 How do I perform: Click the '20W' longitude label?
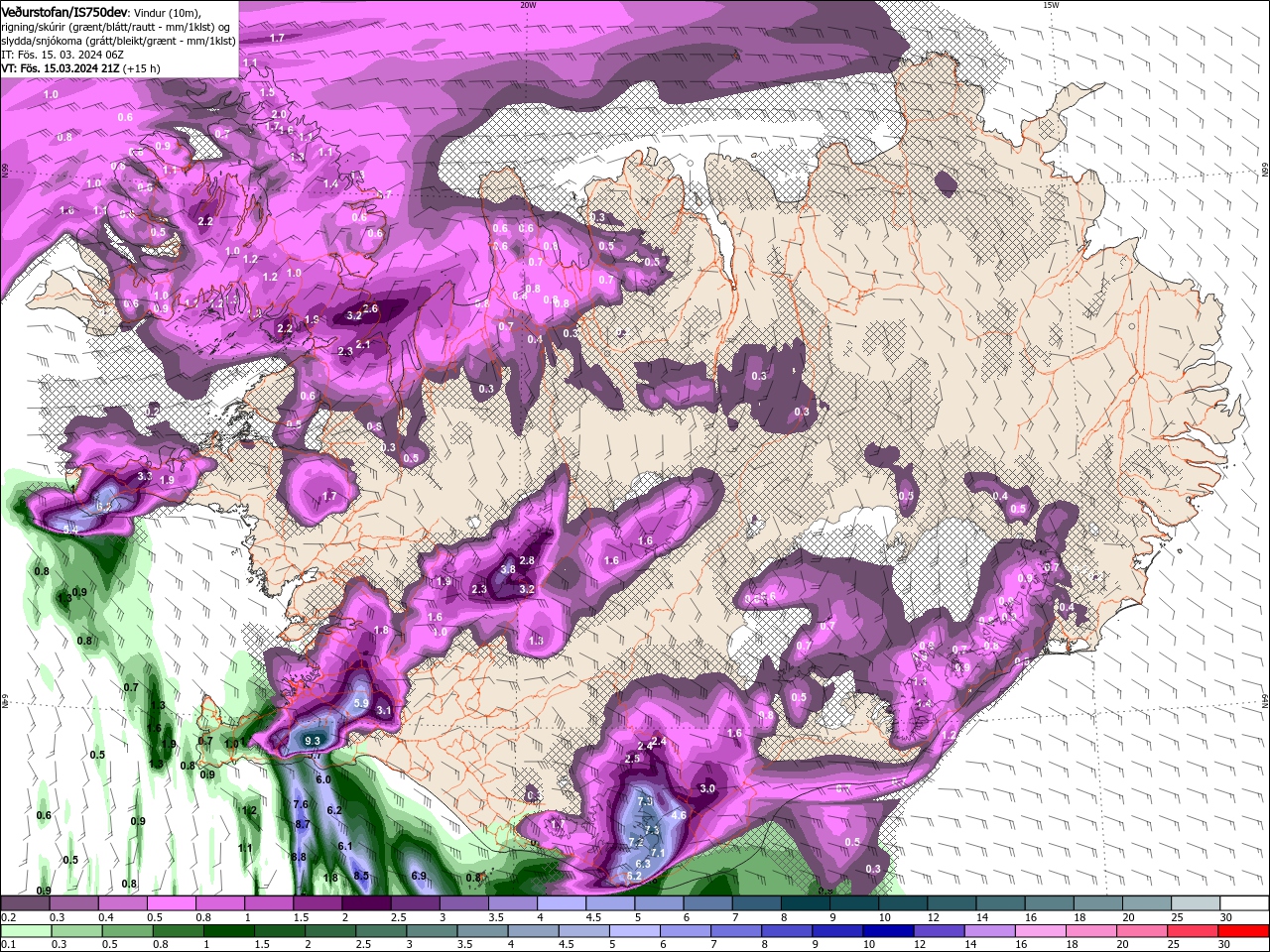528,5
